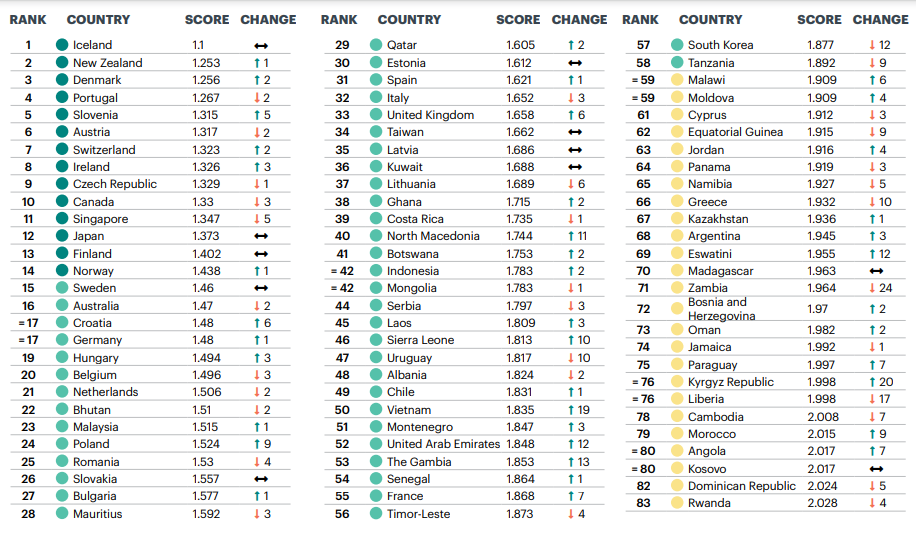Image resolution: width=916 pixels, height=537 pixels.
Task: Select the circle marker beside Bhutan
Action: tap(62, 409)
